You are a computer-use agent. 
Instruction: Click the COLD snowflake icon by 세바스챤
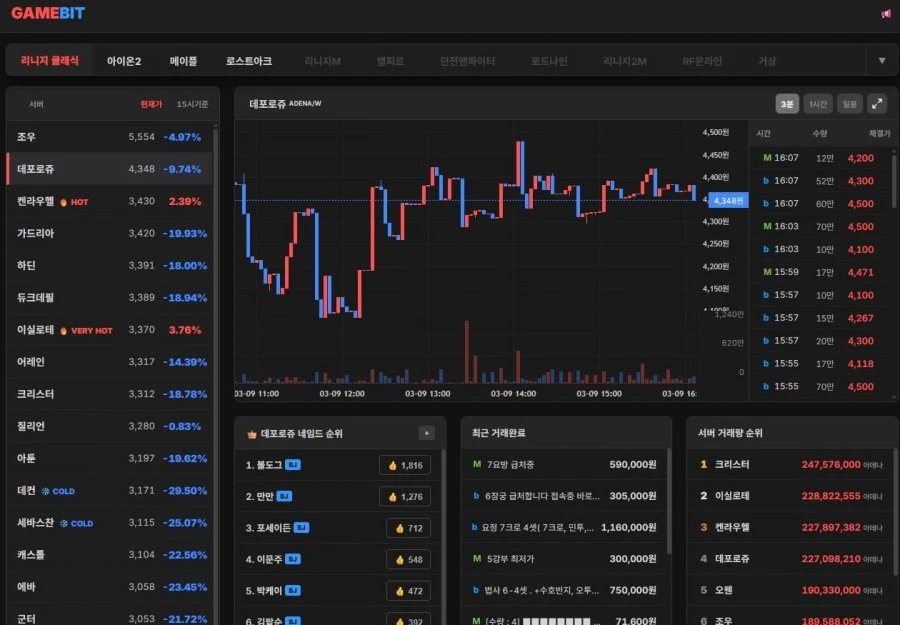click(x=64, y=523)
